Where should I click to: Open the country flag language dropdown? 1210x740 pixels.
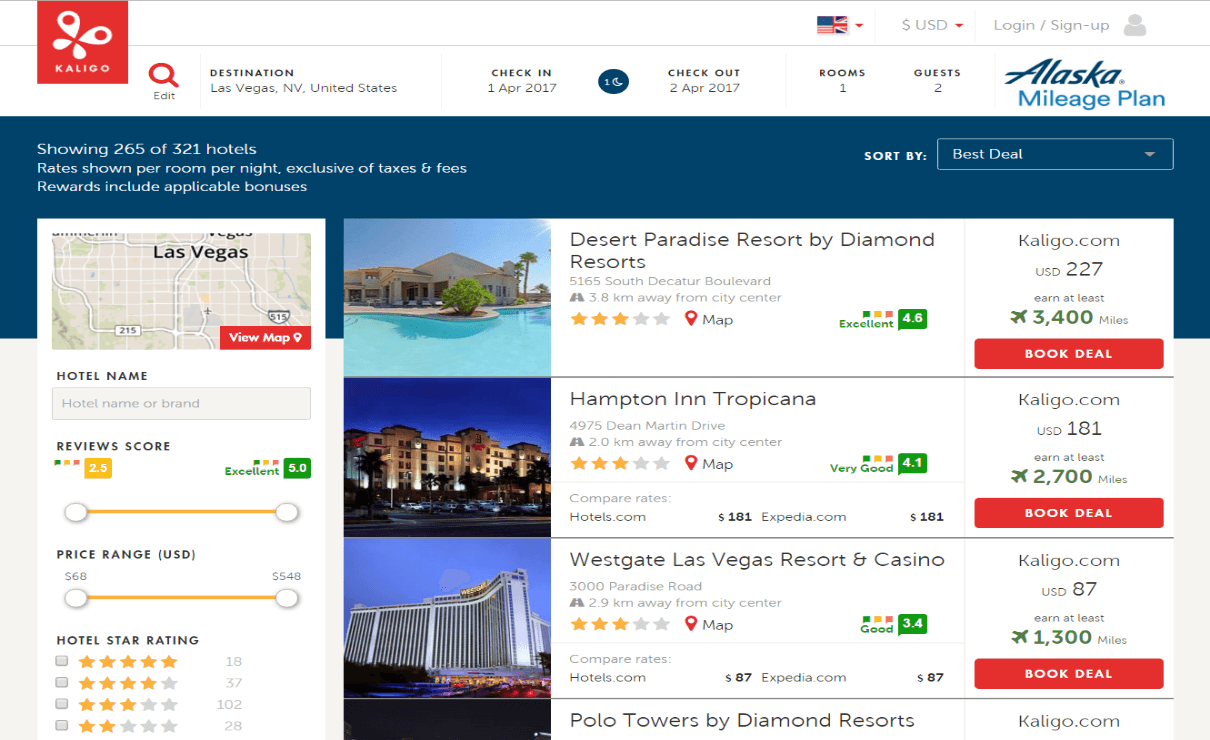(839, 25)
